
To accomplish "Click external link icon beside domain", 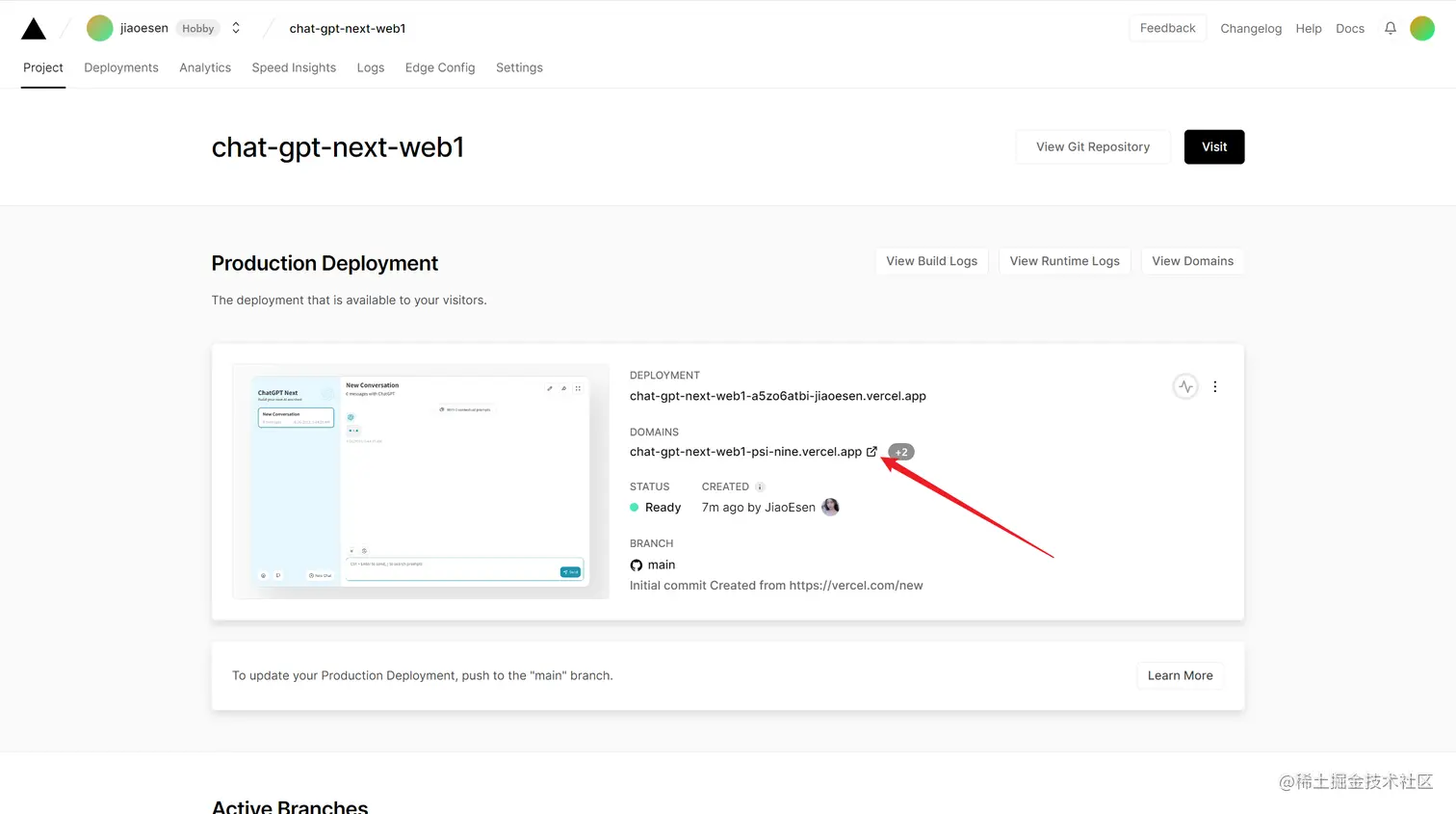I will pyautogui.click(x=872, y=451).
